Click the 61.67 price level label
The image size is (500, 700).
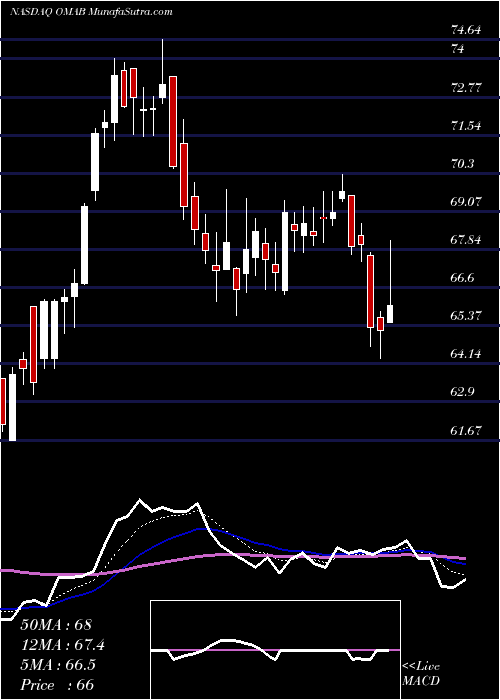466,430
